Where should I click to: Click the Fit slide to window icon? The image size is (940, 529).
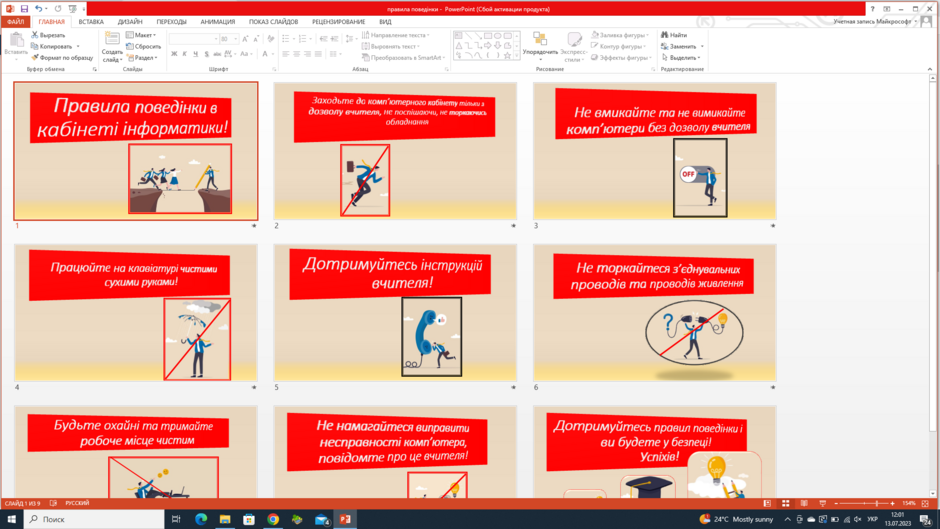925,503
